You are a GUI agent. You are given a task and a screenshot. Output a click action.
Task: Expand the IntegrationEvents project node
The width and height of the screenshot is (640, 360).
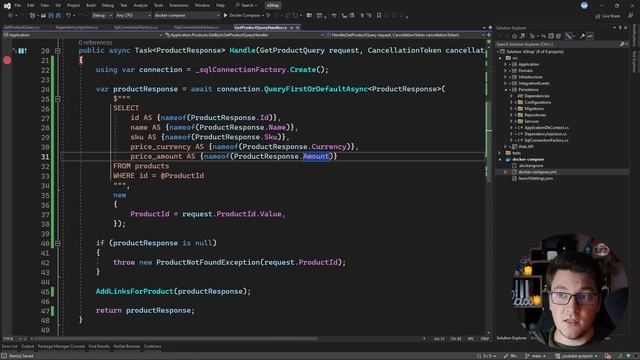pyautogui.click(x=505, y=83)
